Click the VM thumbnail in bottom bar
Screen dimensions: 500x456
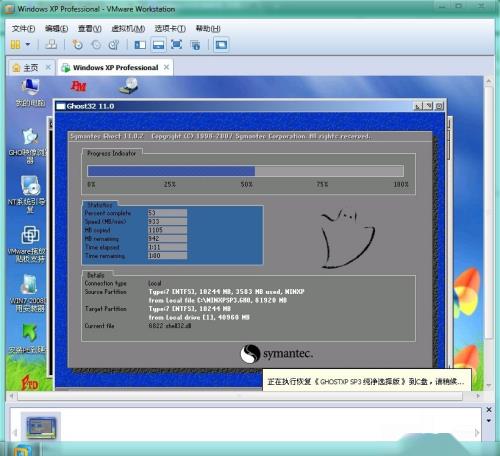coord(41,427)
